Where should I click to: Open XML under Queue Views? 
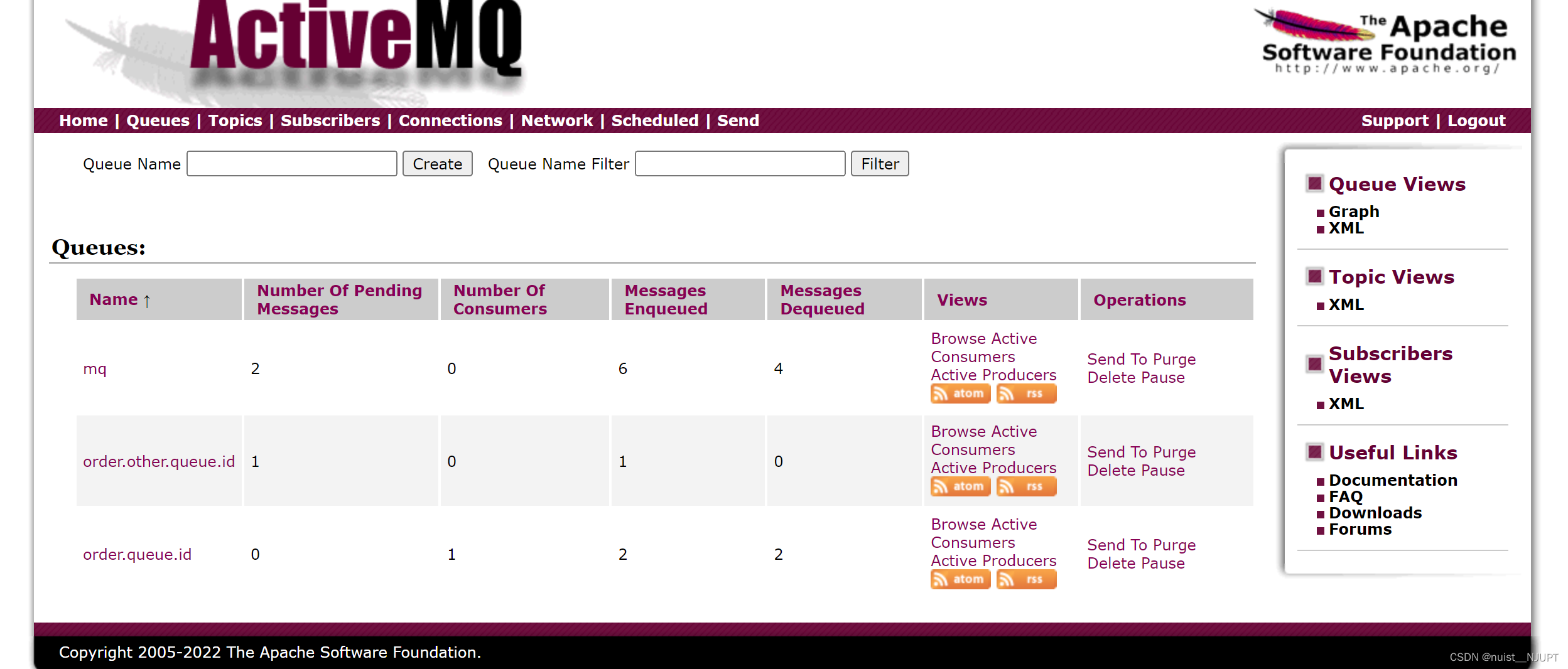point(1346,228)
